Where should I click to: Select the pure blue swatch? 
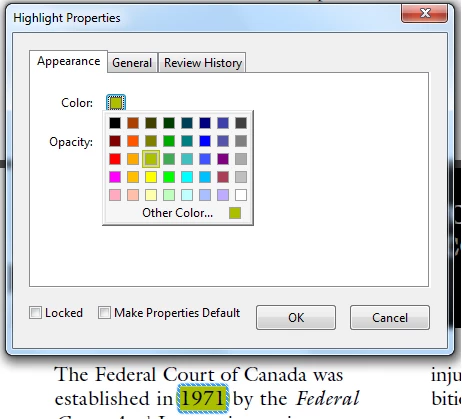[x=205, y=141]
